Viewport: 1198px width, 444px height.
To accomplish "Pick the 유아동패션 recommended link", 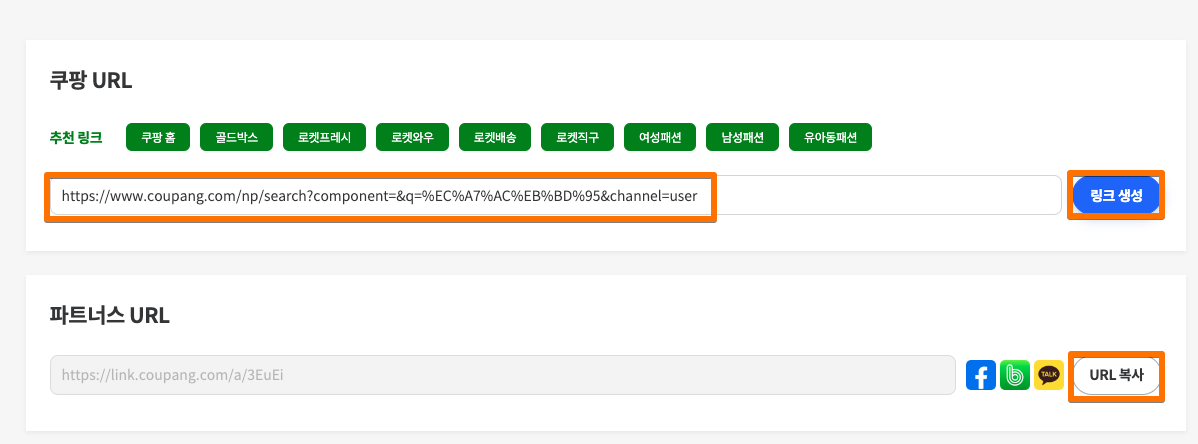I will [831, 138].
